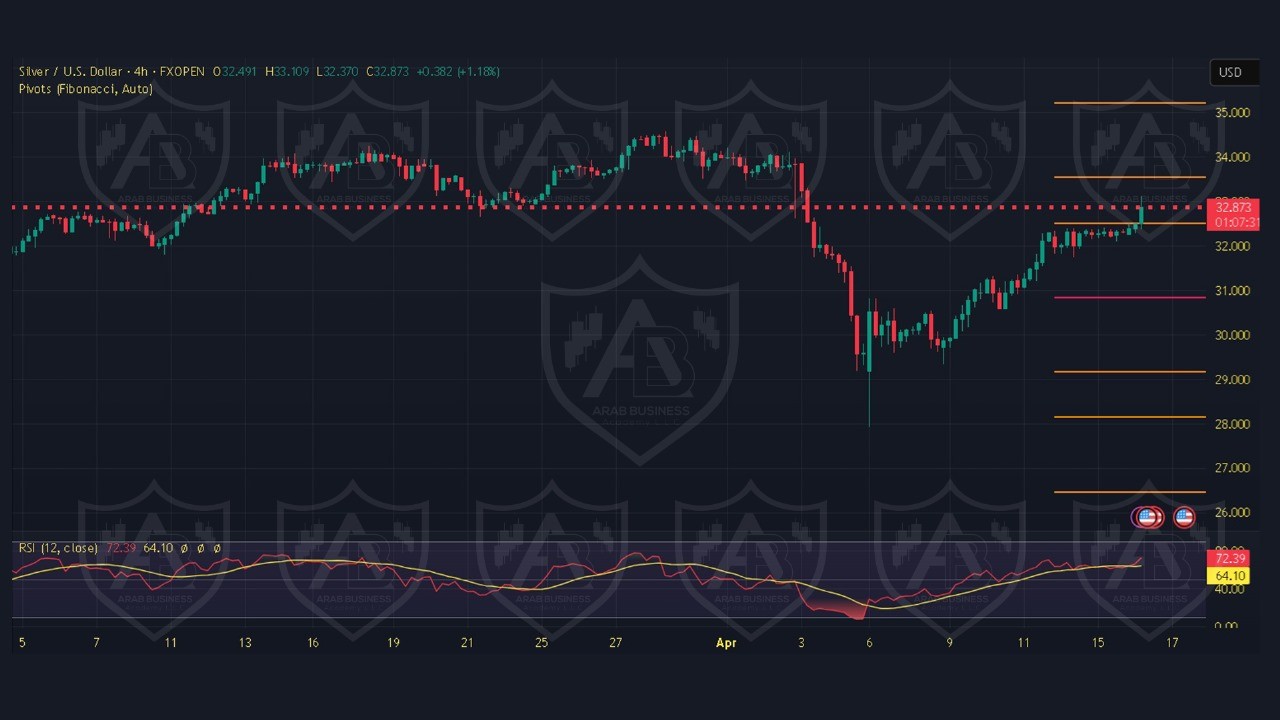Click the 34.000 price axis label

click(1232, 157)
